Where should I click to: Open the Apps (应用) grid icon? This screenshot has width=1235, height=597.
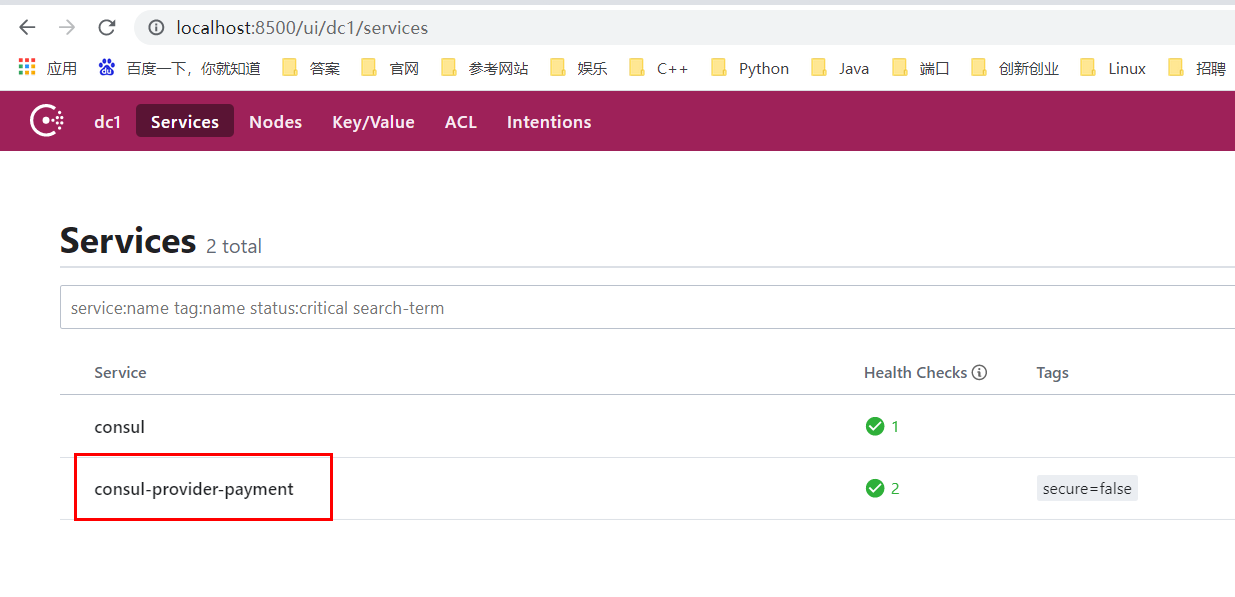click(27, 67)
